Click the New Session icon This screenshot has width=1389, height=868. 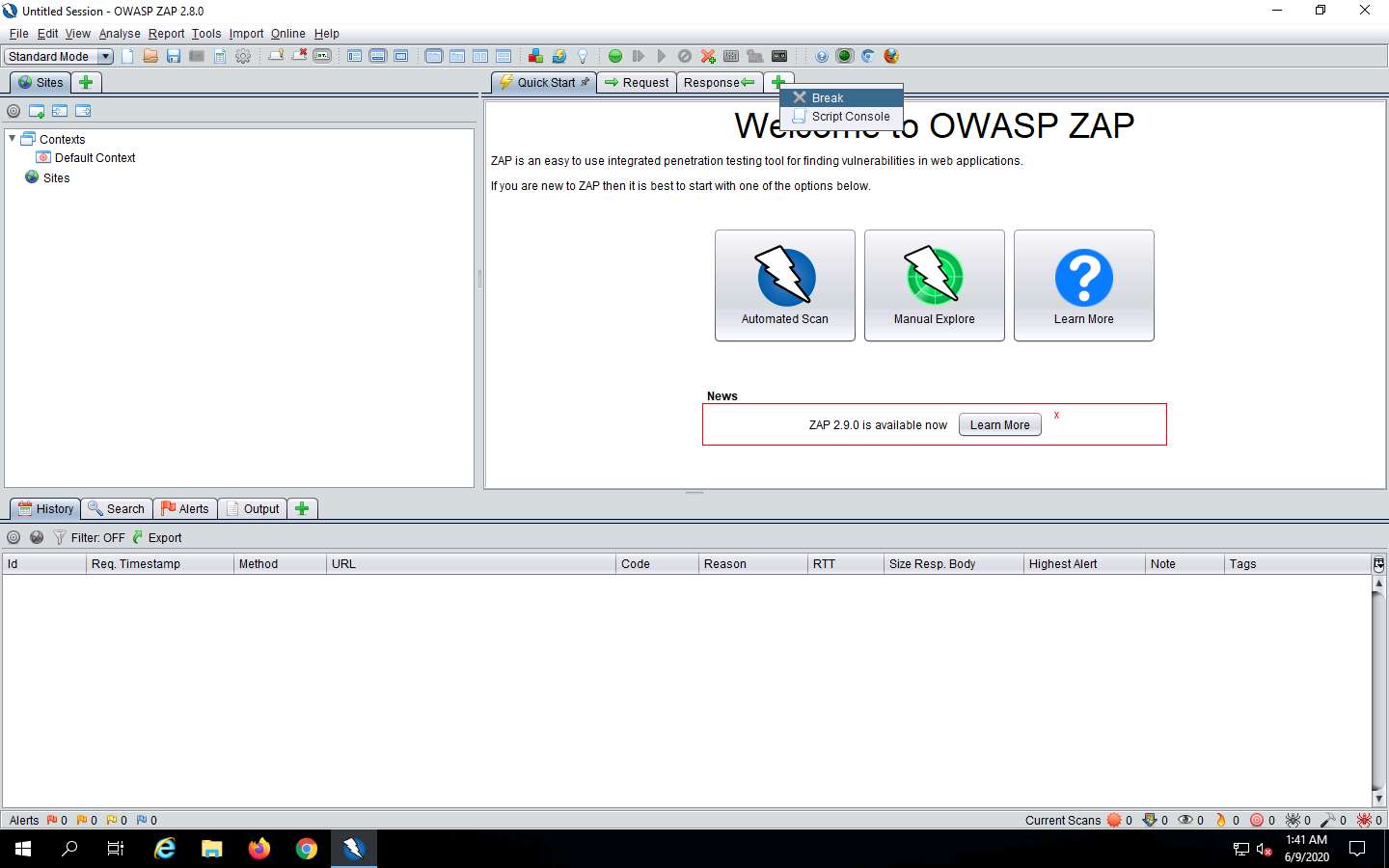127,56
